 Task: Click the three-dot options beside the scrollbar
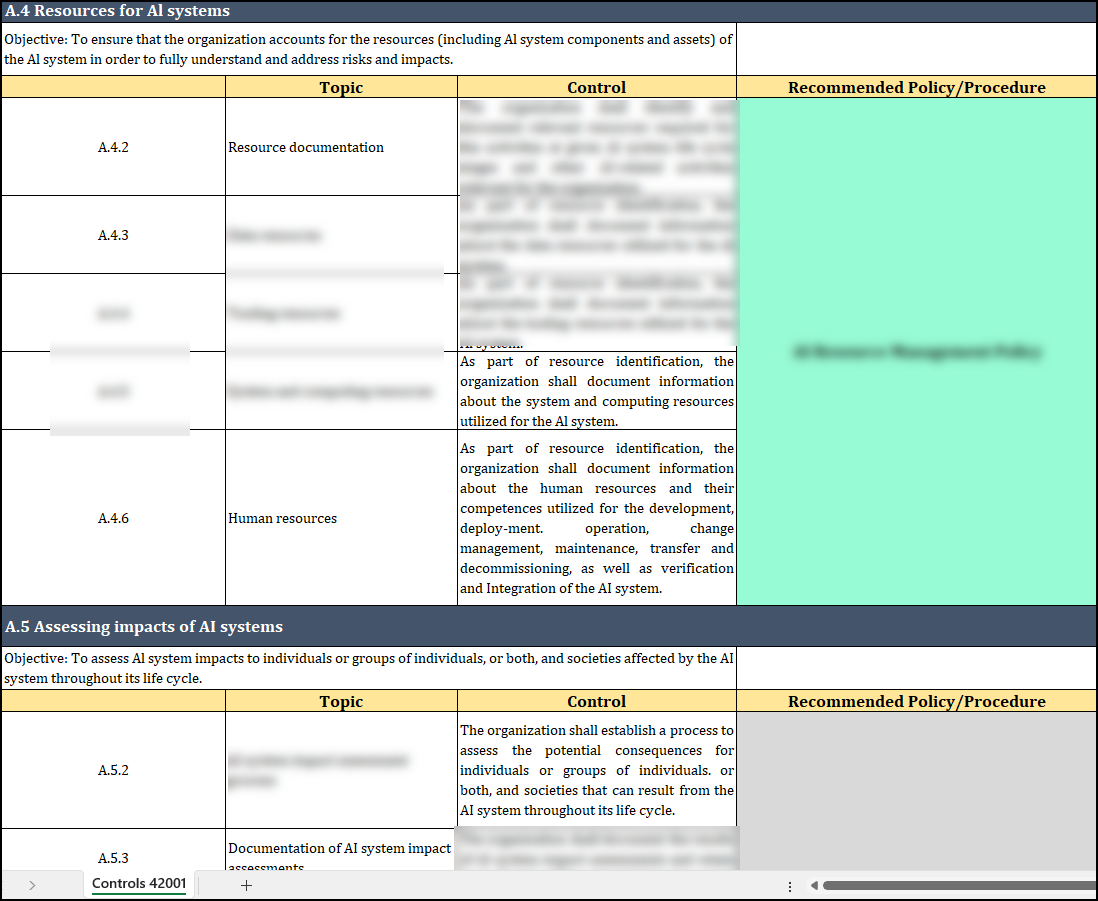click(790, 886)
